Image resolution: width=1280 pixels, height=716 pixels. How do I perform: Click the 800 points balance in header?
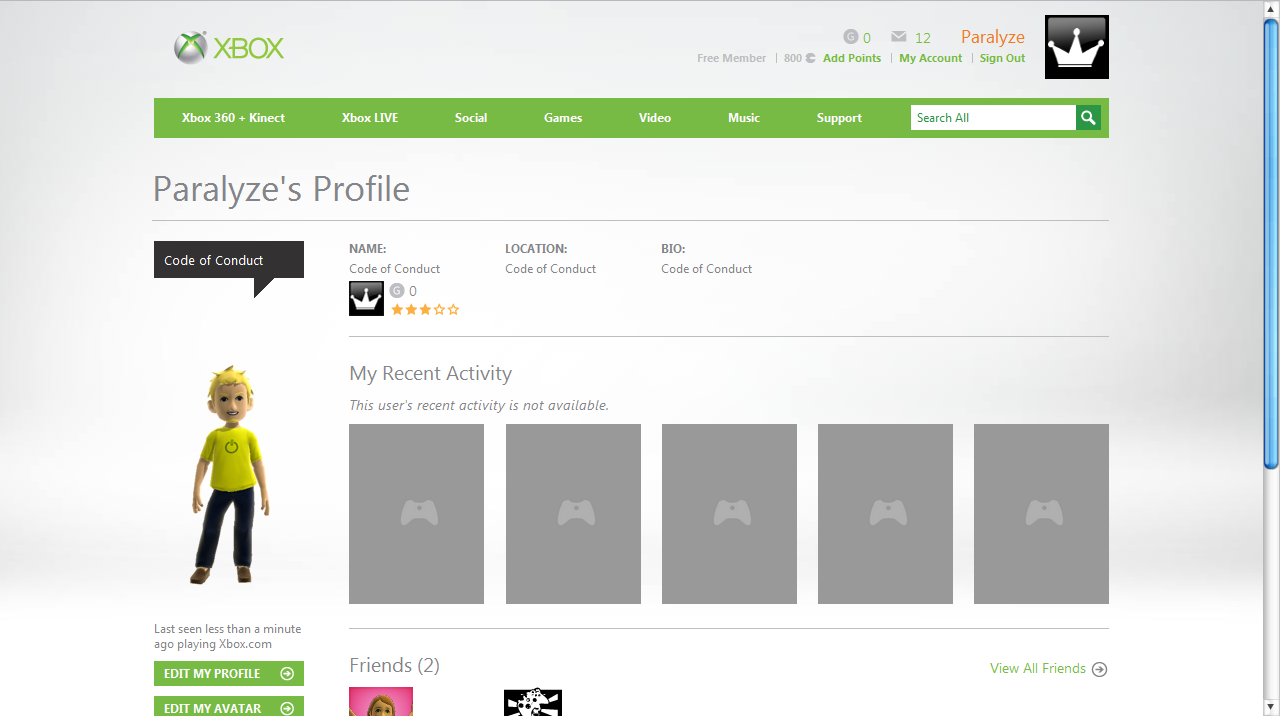pyautogui.click(x=800, y=58)
